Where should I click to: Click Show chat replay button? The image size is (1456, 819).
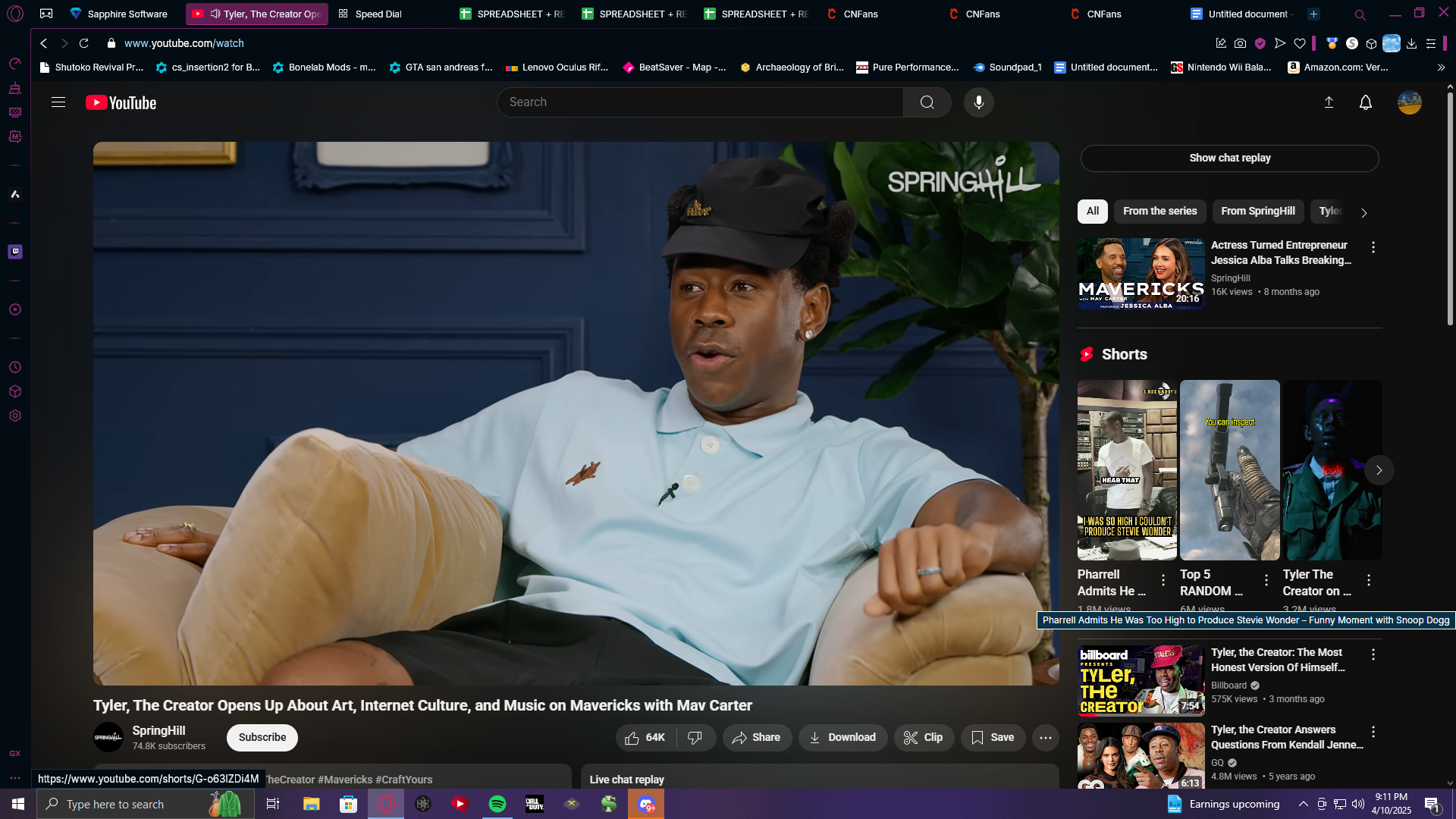coord(1229,158)
